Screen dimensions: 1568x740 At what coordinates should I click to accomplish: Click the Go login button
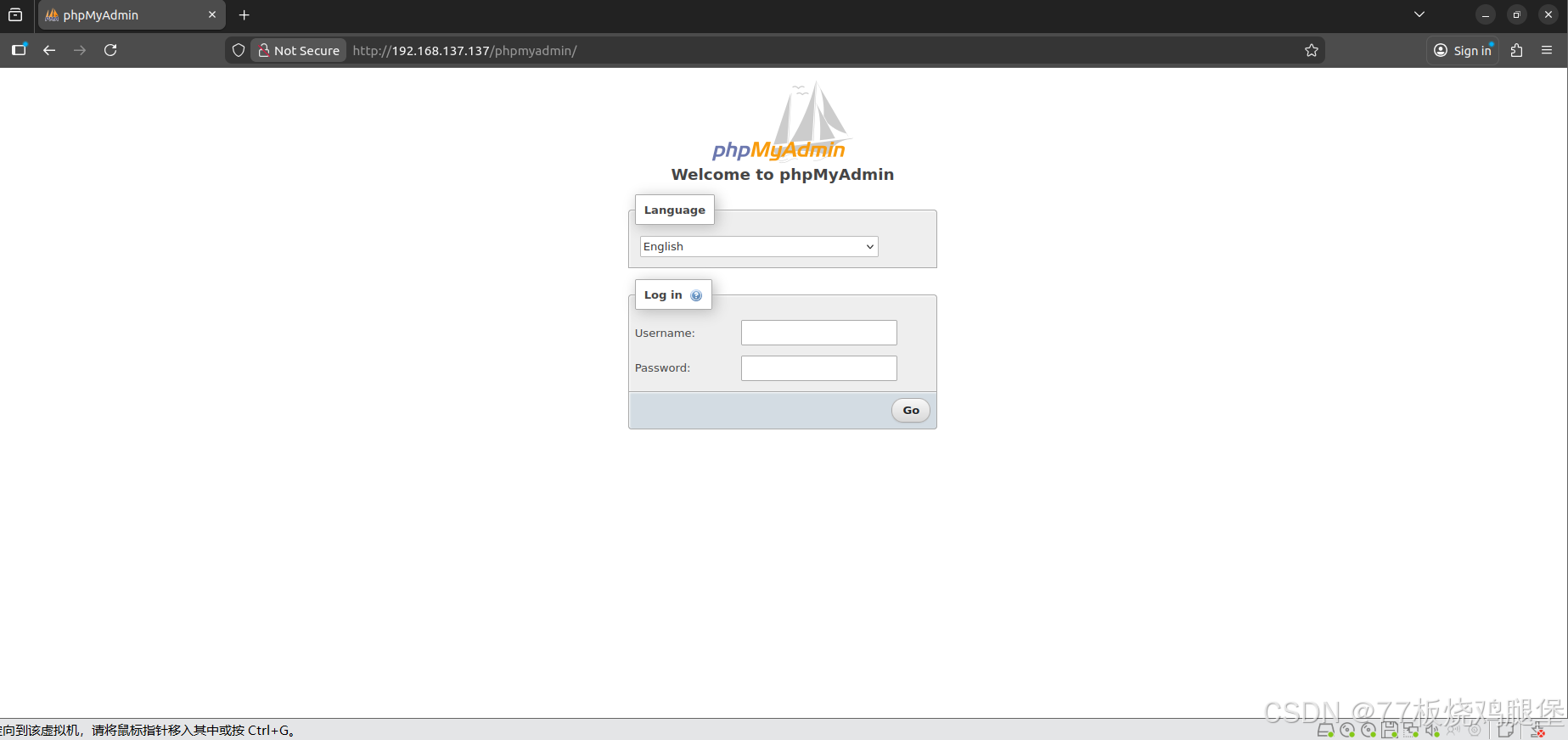coord(911,411)
